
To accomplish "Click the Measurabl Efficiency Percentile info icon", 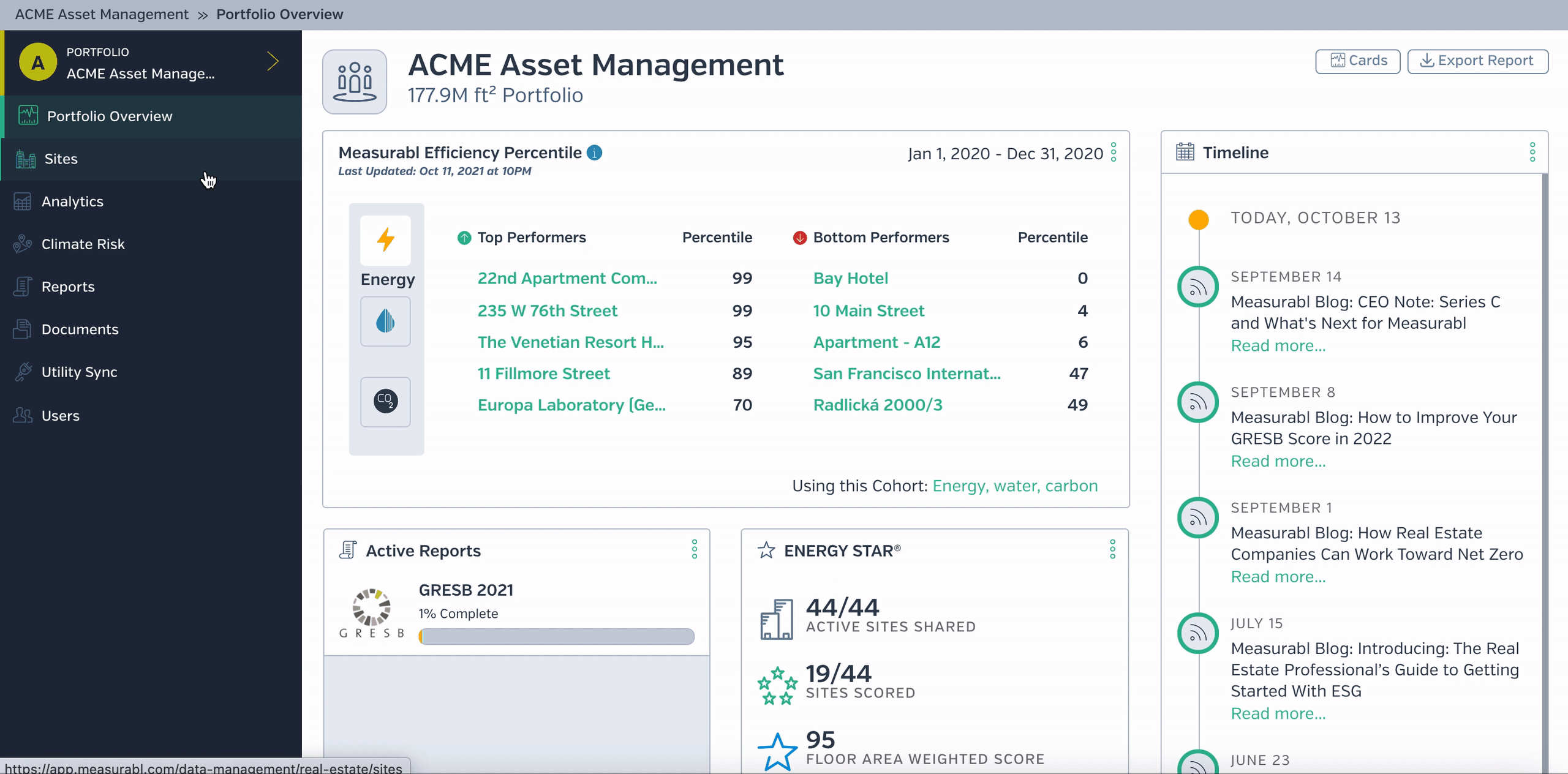I will pyautogui.click(x=594, y=152).
